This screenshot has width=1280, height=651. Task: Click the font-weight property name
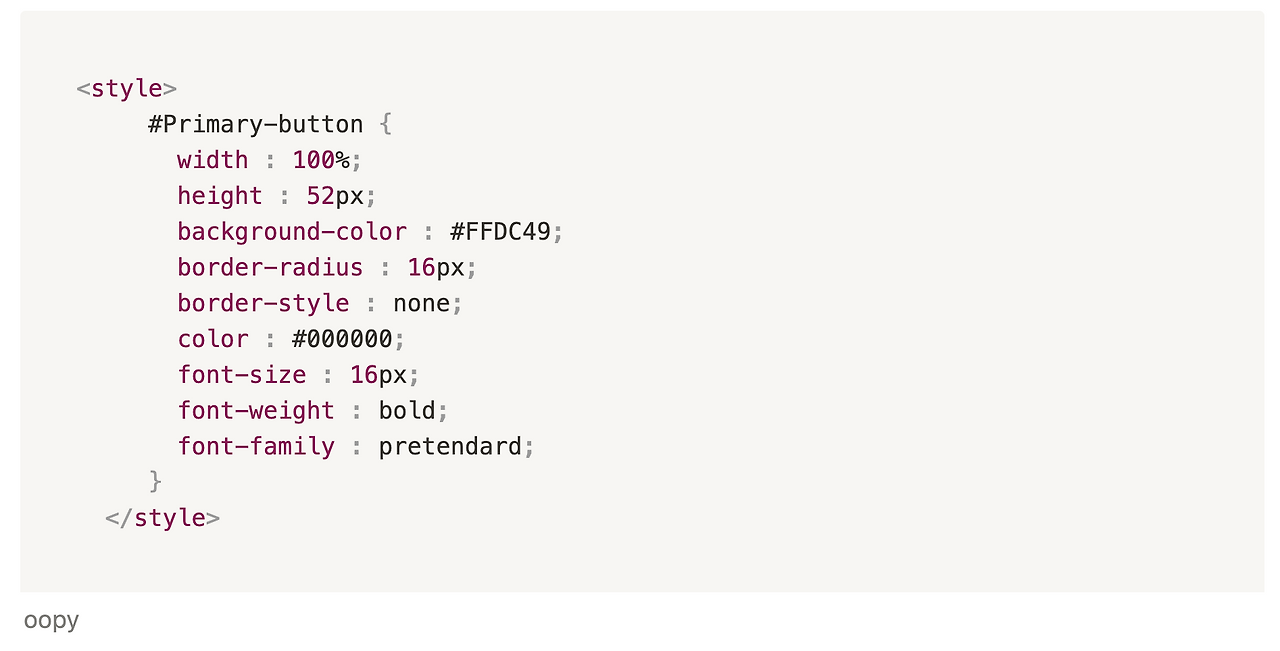(x=256, y=411)
